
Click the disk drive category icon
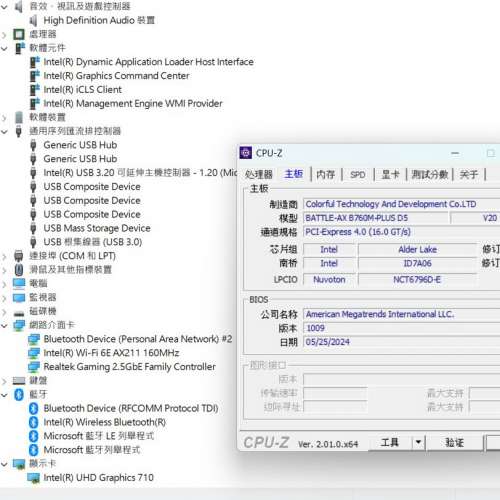coord(19,312)
